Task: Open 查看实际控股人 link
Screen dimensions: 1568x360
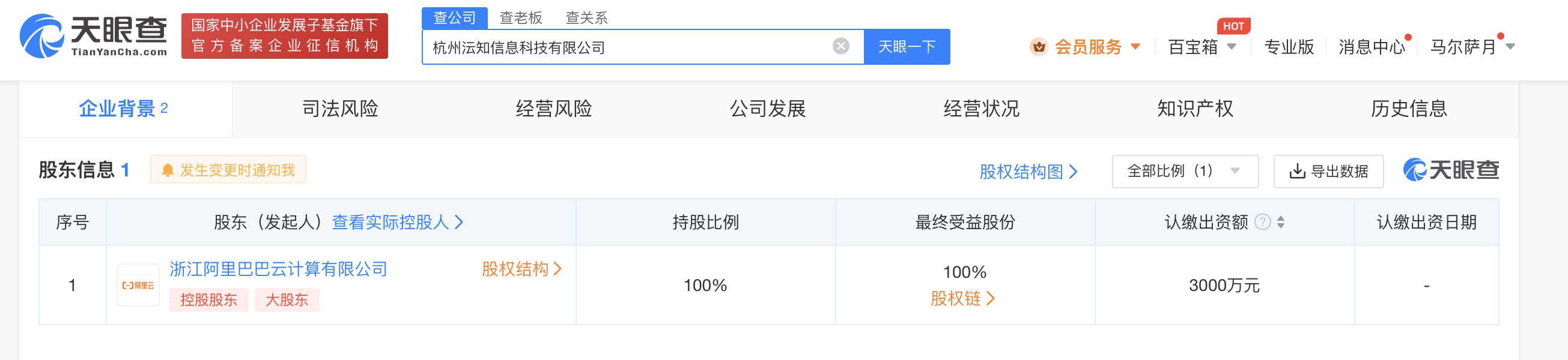Action: [398, 223]
